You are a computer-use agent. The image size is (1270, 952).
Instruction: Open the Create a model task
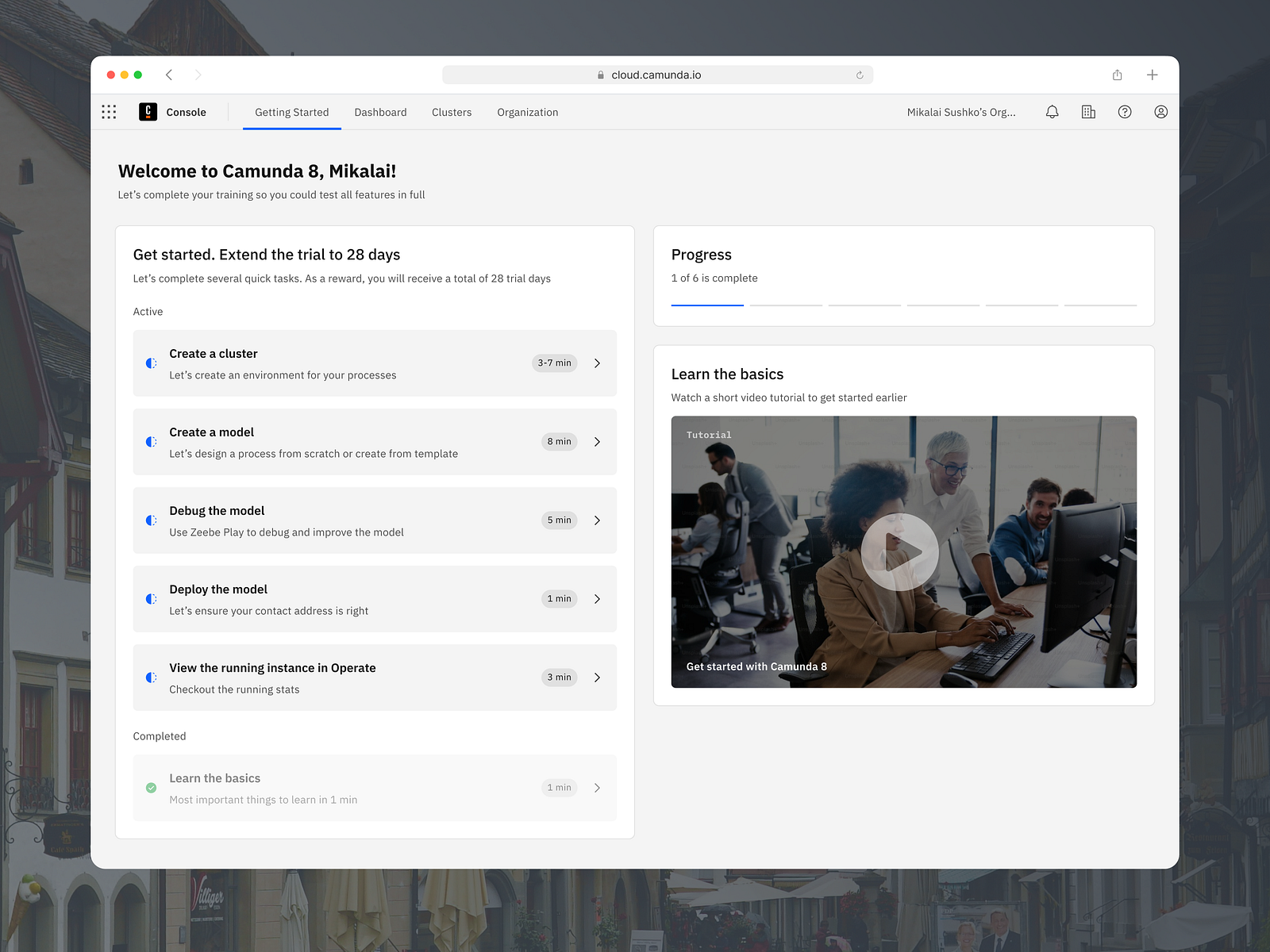[375, 442]
